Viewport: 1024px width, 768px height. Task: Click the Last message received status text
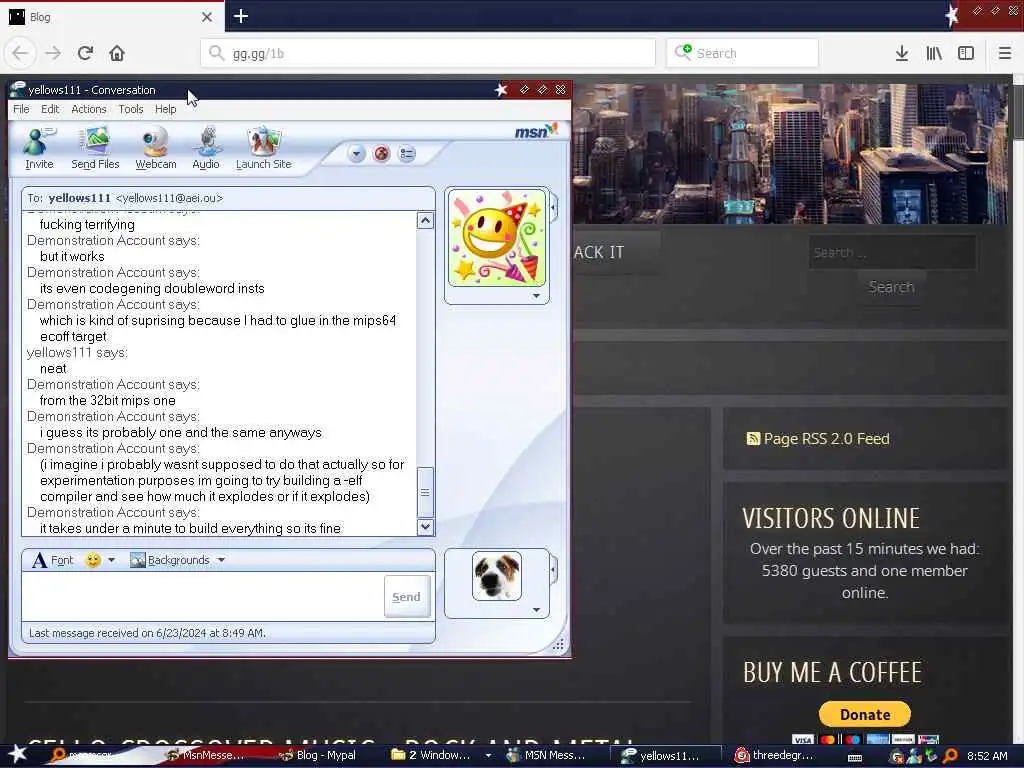[x=148, y=633]
